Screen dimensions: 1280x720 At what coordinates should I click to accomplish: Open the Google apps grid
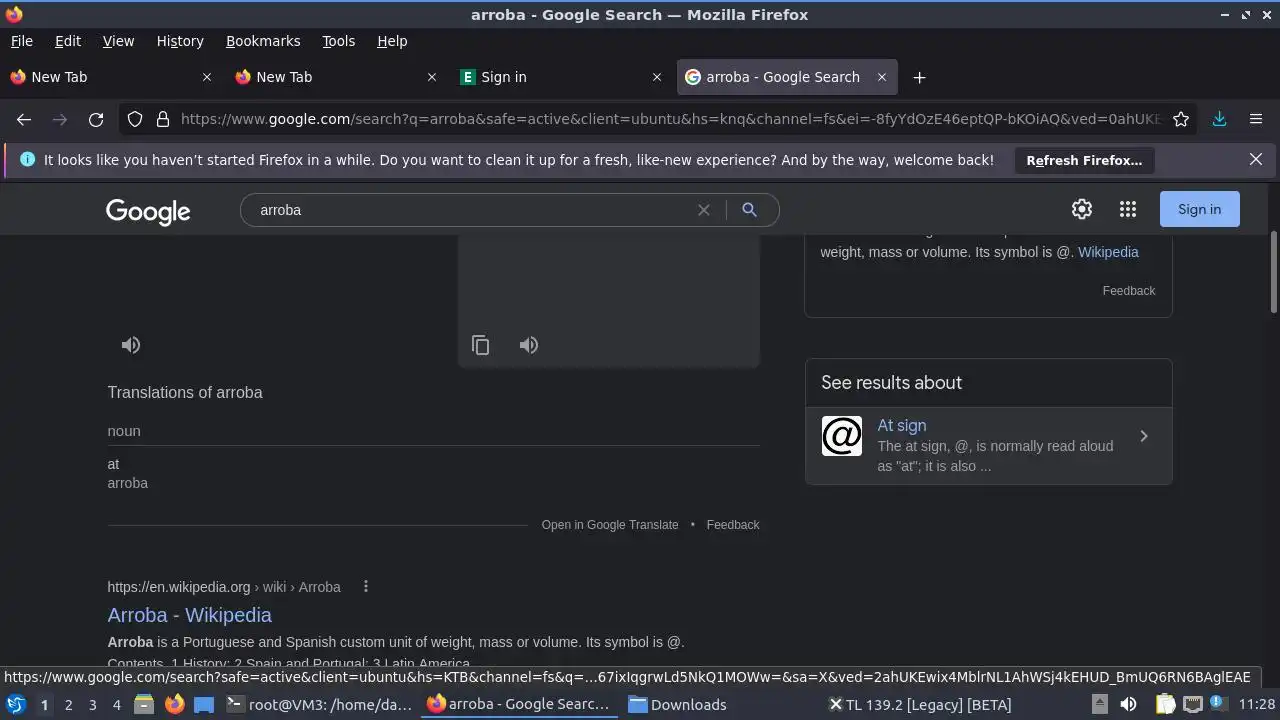[1128, 209]
